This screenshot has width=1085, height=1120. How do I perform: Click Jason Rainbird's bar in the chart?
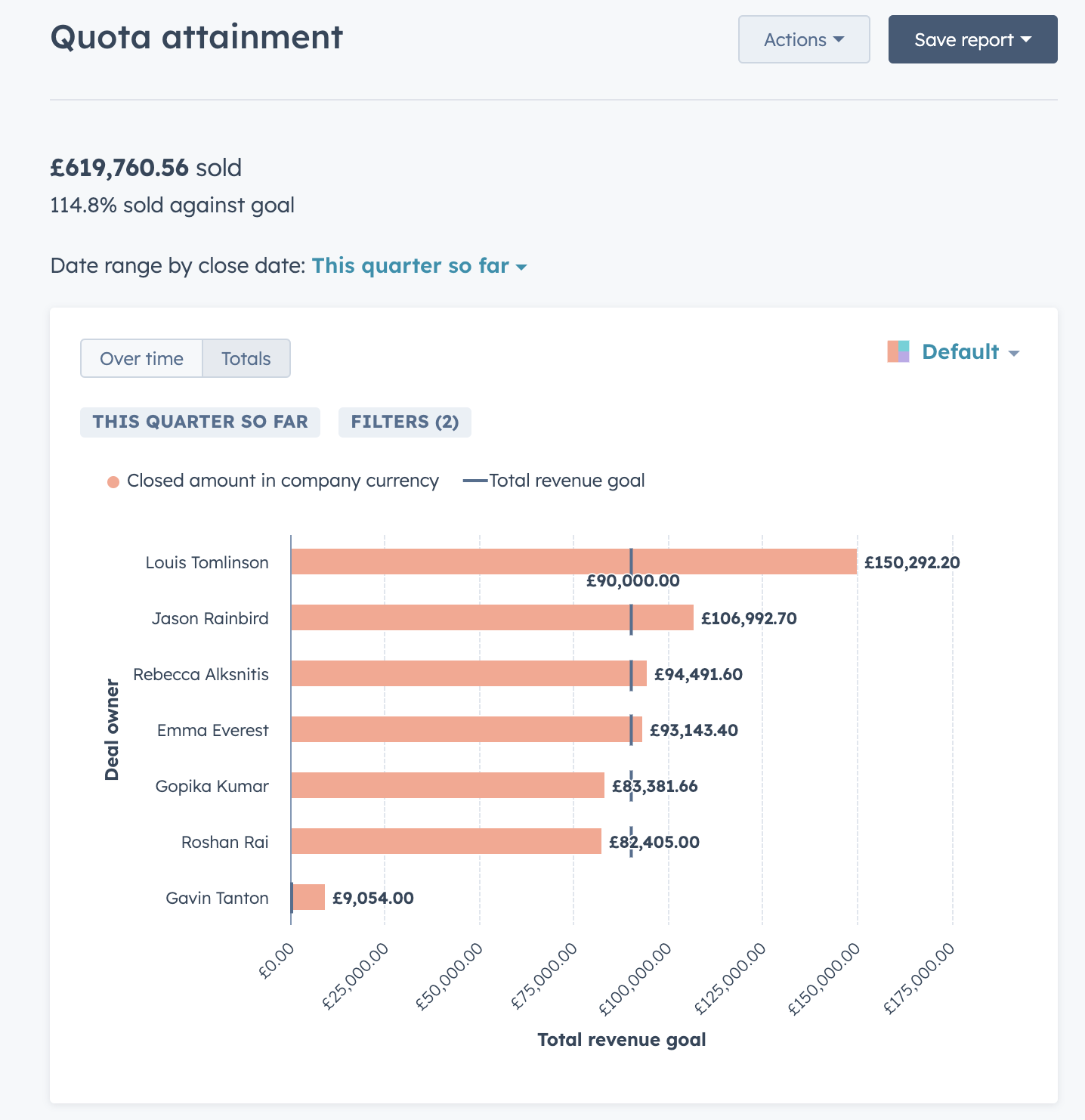(x=491, y=617)
